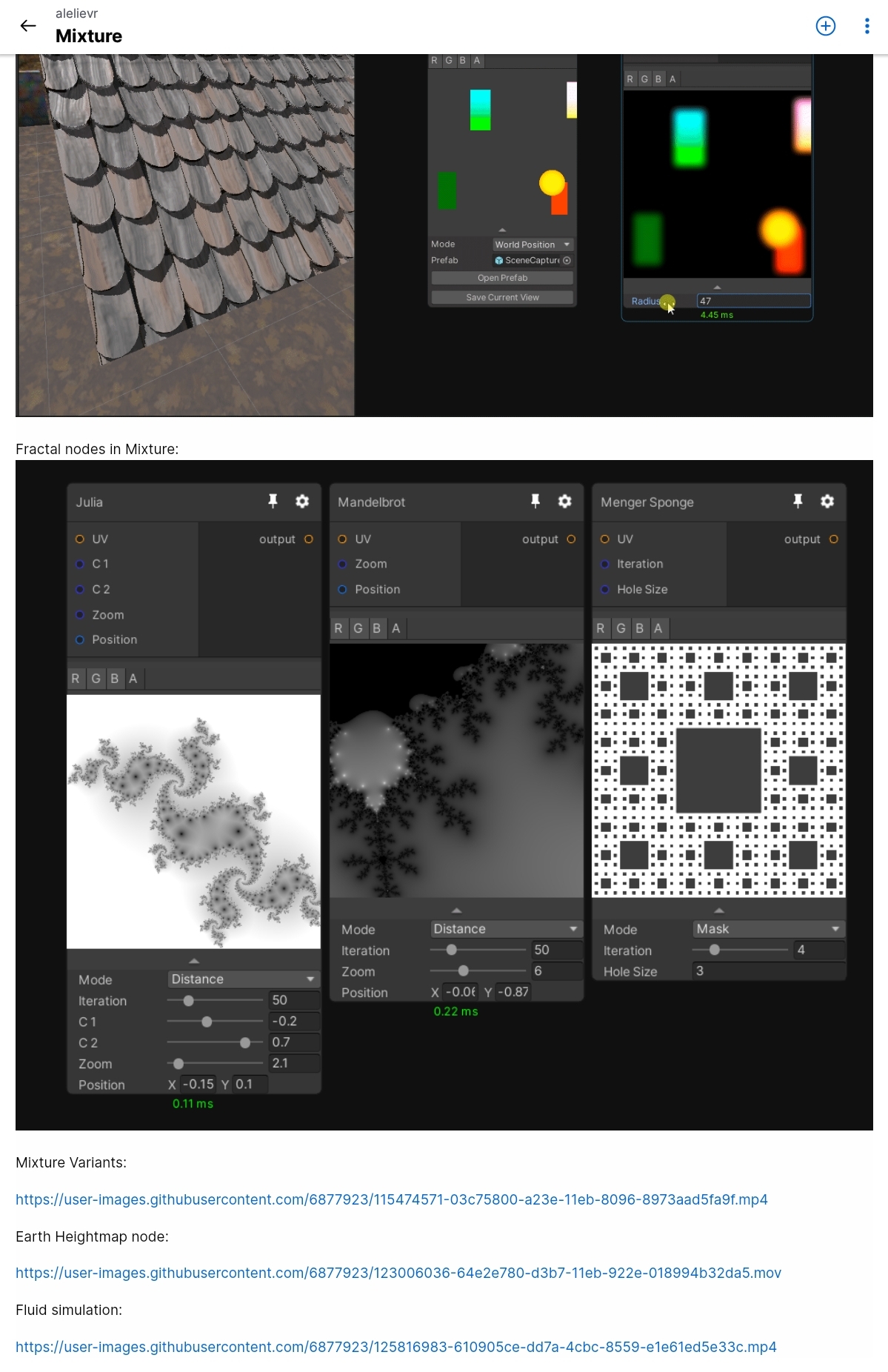Image resolution: width=888 pixels, height=1372 pixels.
Task: Open Mandelbrot Mode Distance dropdown
Action: pyautogui.click(x=506, y=929)
